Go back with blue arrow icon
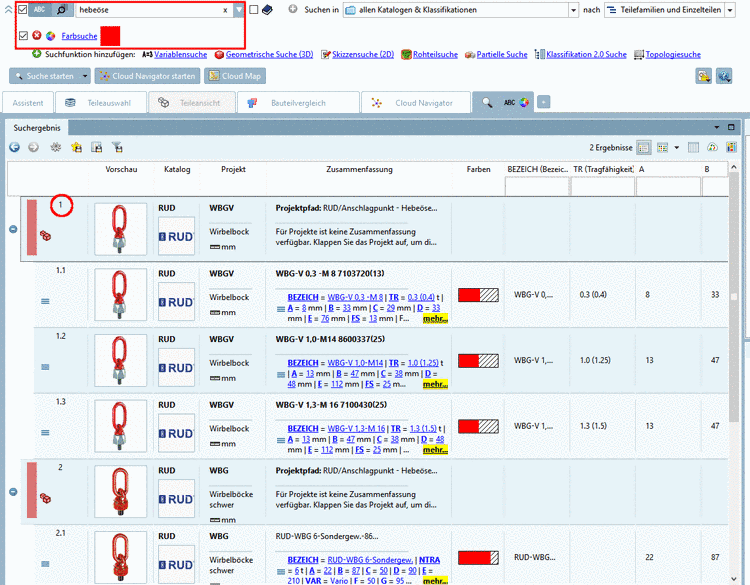Image resolution: width=750 pixels, height=585 pixels. 14,147
